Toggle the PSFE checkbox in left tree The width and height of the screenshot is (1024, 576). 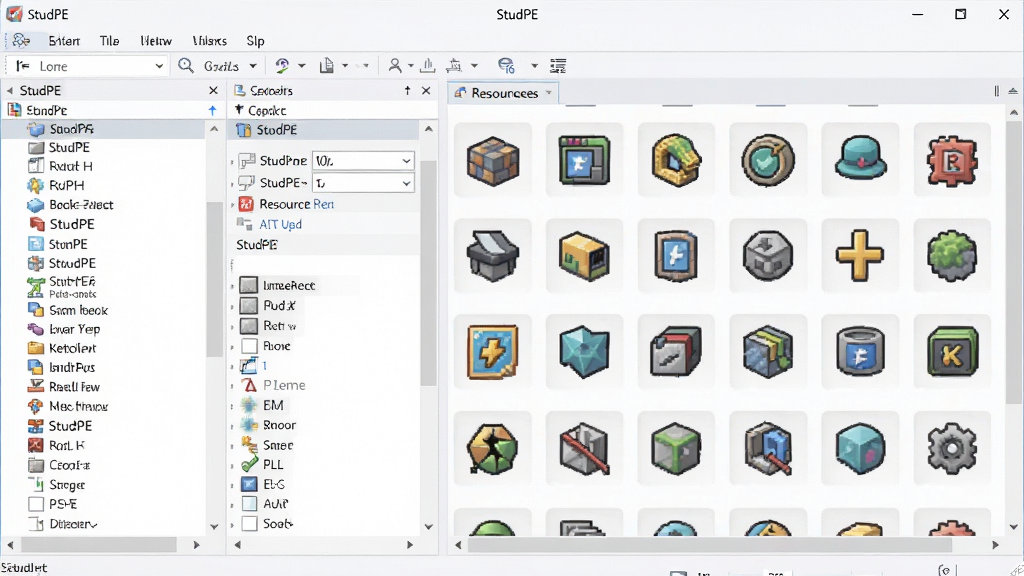pyautogui.click(x=36, y=504)
